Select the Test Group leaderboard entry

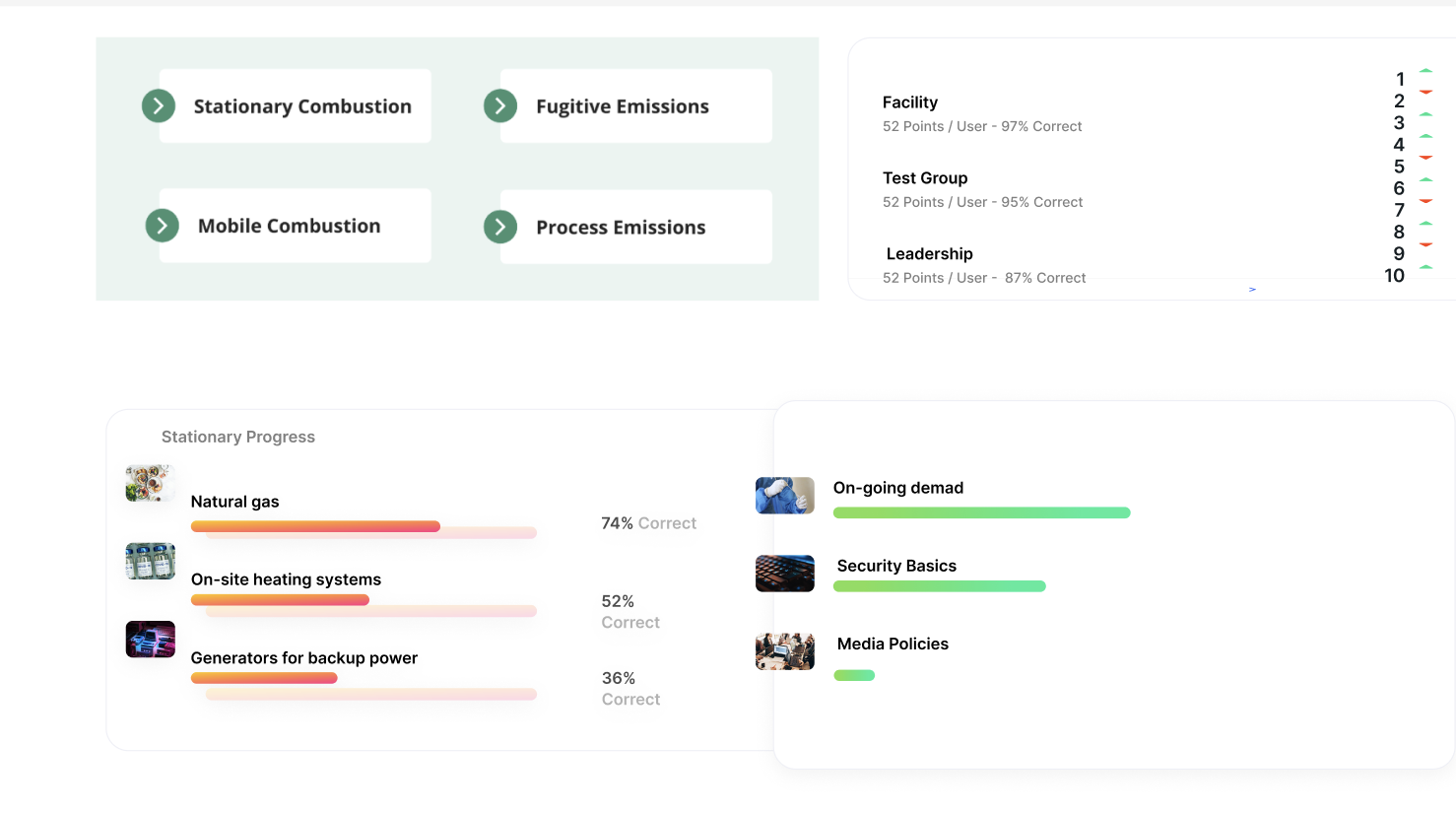[981, 189]
